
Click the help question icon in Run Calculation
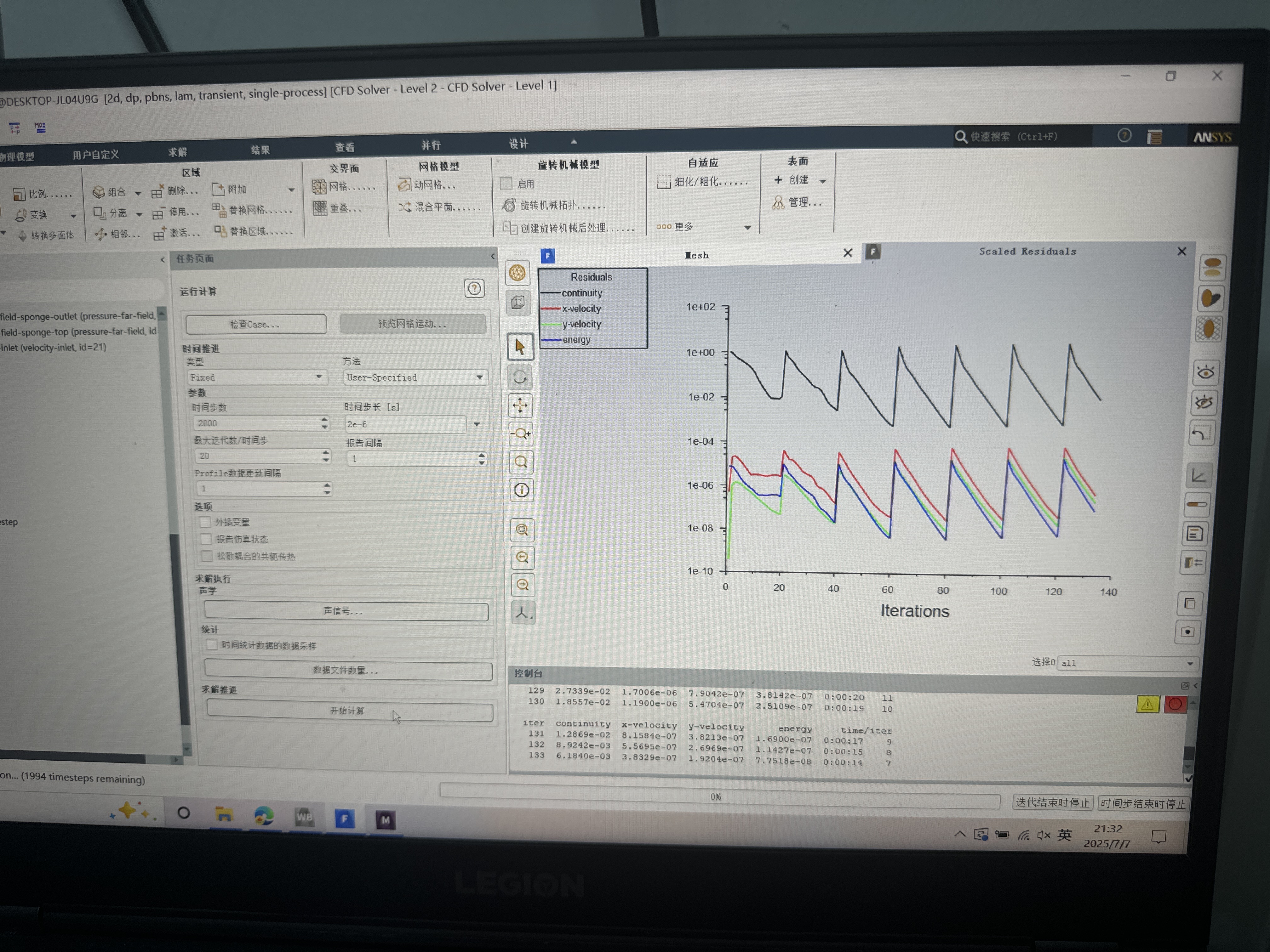(474, 288)
